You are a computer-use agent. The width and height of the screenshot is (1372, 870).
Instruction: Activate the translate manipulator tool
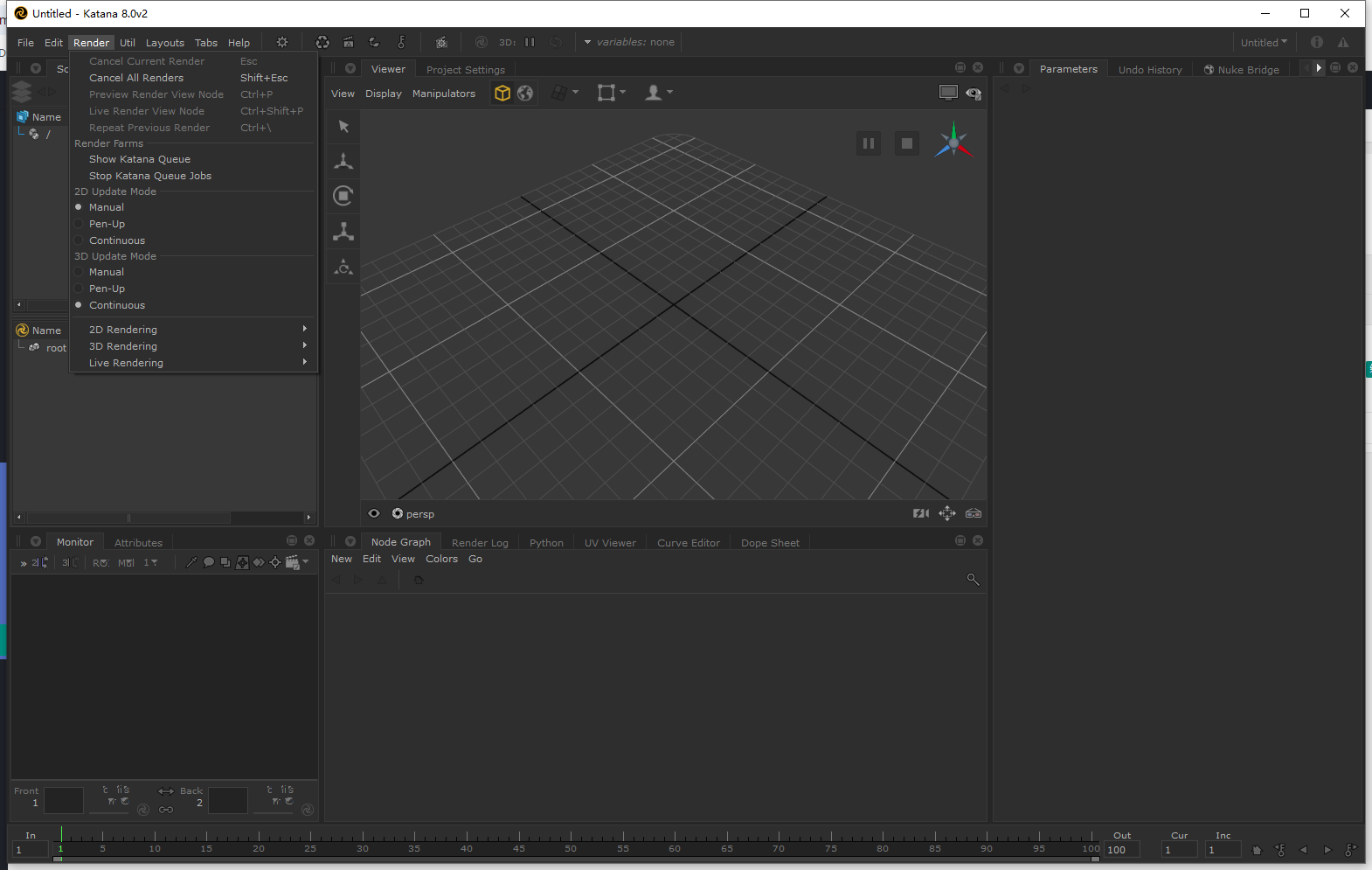coord(343,161)
